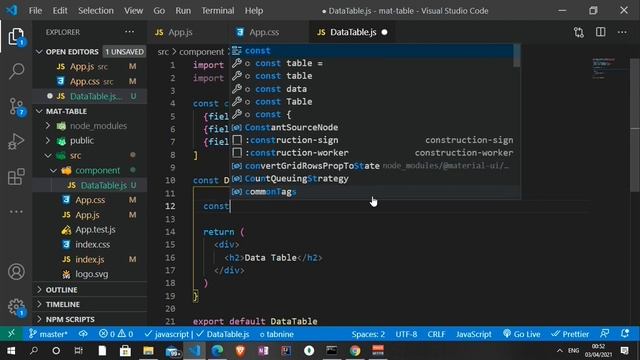Open the Selection menu
The width and height of the screenshot is (640, 360).
(x=96, y=11)
